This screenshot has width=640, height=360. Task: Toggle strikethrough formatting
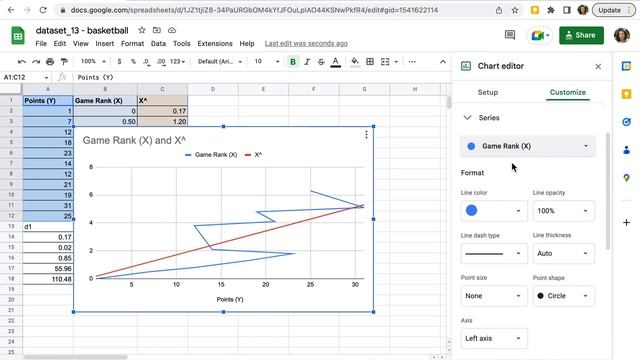click(x=321, y=62)
